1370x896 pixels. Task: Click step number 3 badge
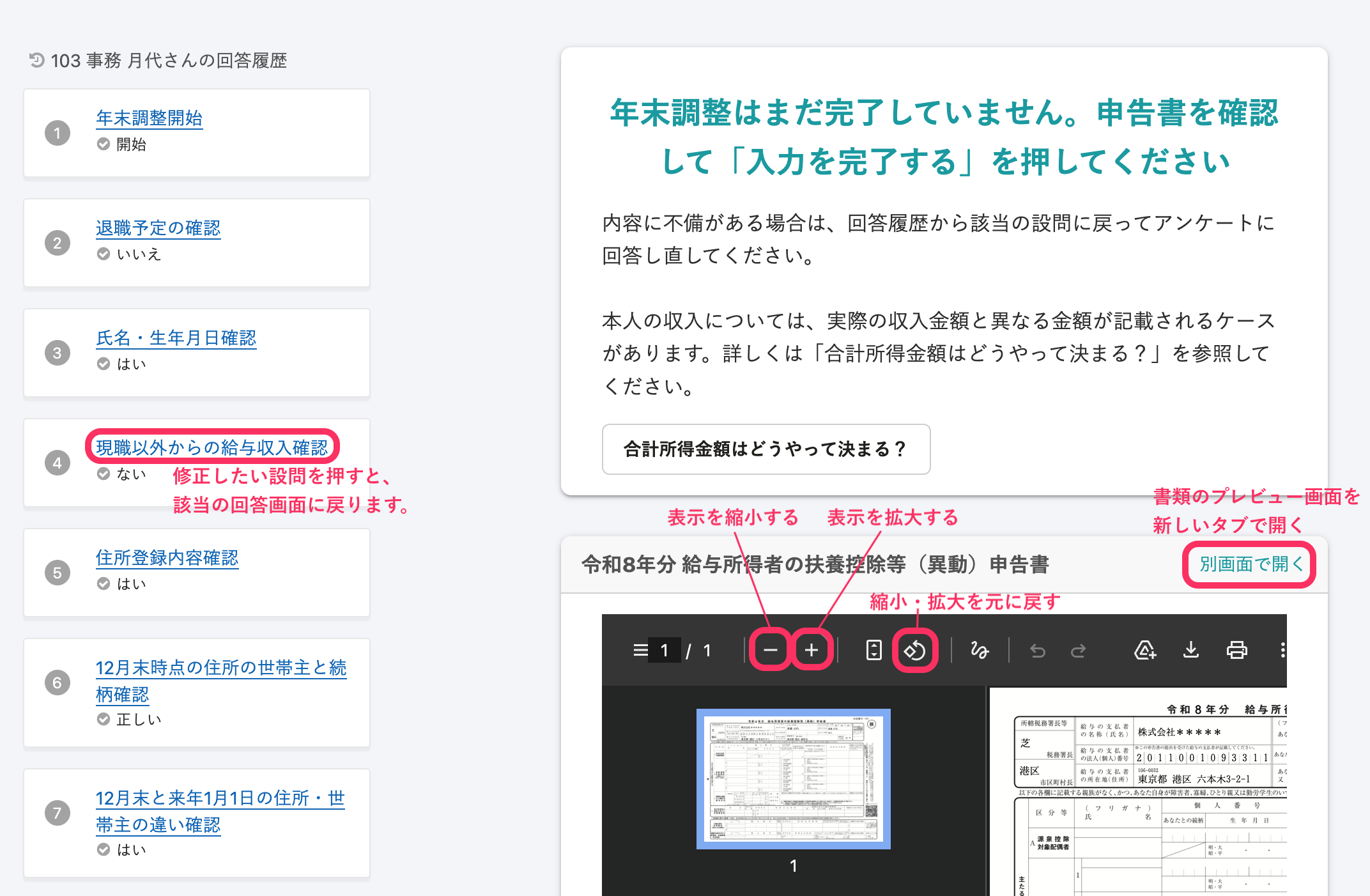click(x=58, y=353)
